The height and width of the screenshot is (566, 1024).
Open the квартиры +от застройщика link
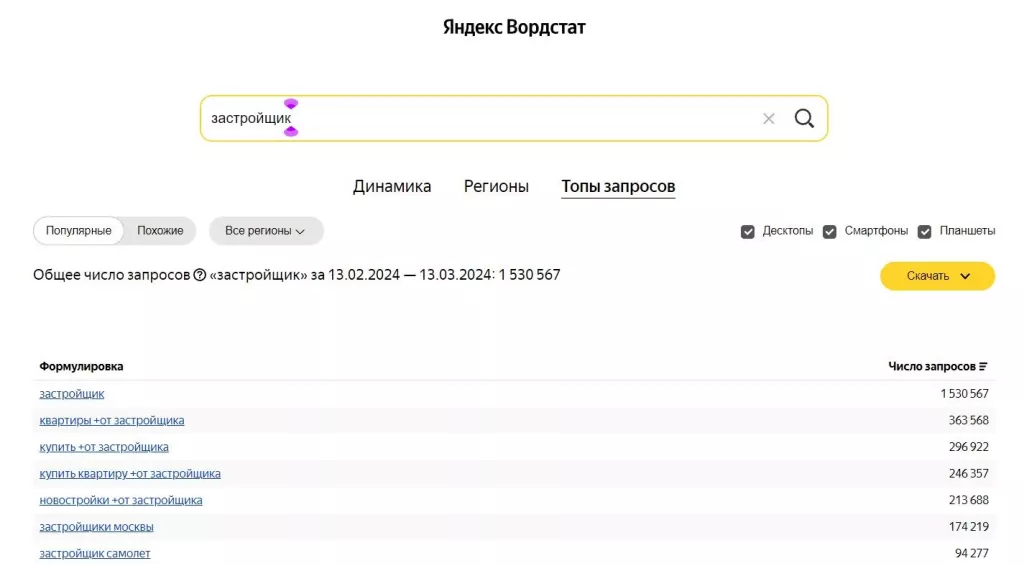coord(112,420)
